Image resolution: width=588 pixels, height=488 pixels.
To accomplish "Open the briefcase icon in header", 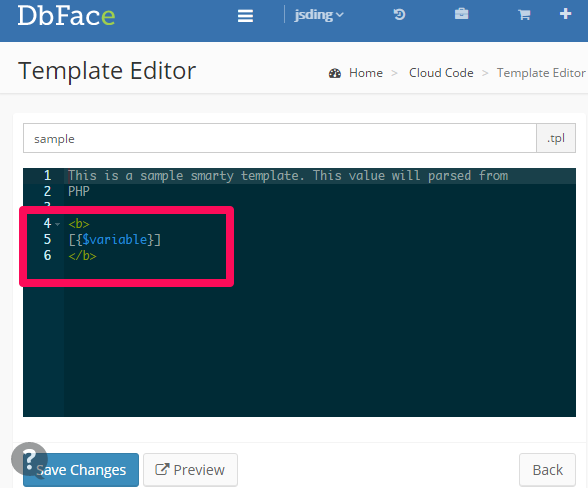I will [x=461, y=14].
